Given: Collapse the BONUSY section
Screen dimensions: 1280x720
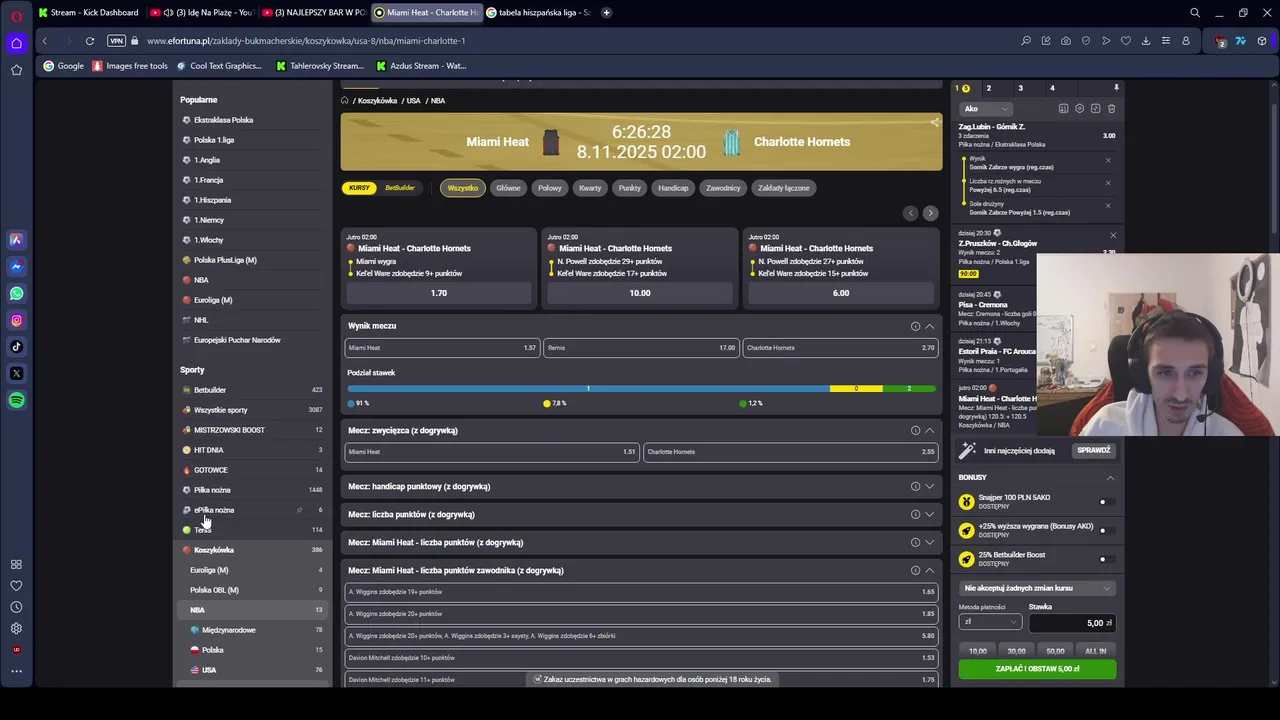Looking at the screenshot, I should [x=1110, y=478].
